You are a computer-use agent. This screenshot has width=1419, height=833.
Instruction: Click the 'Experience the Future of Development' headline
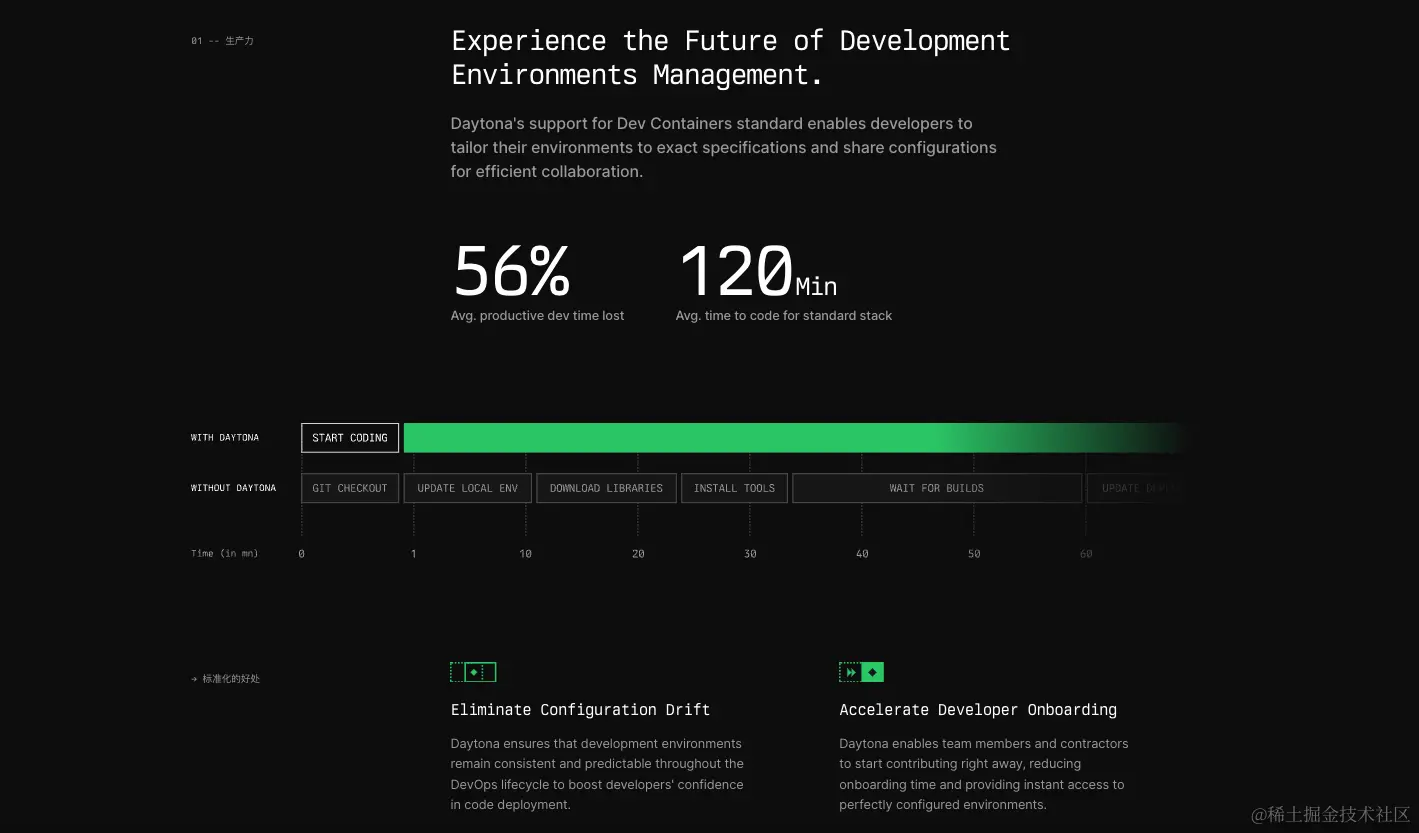pos(731,58)
